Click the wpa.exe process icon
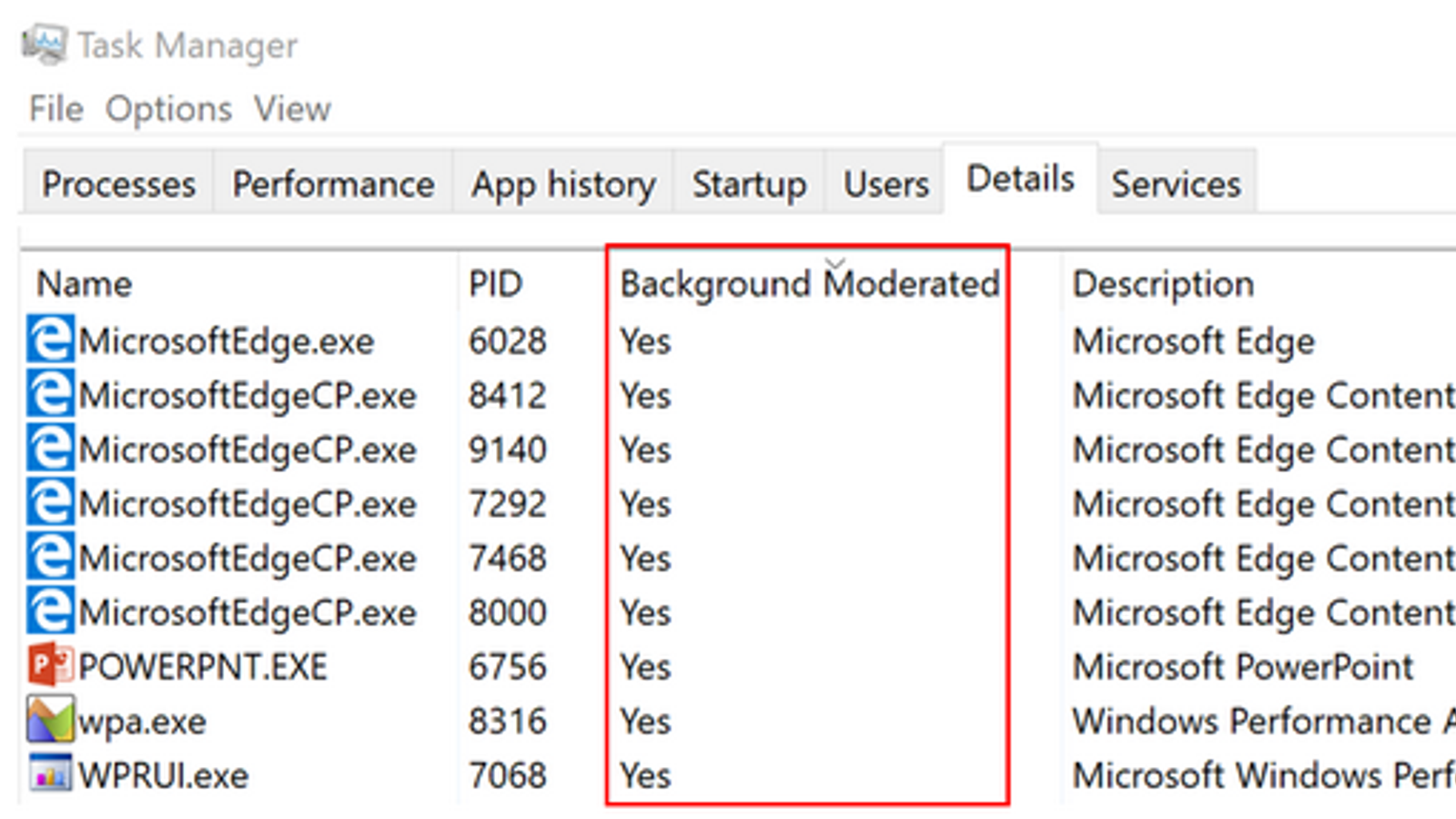The image size is (1456, 819). 49,721
